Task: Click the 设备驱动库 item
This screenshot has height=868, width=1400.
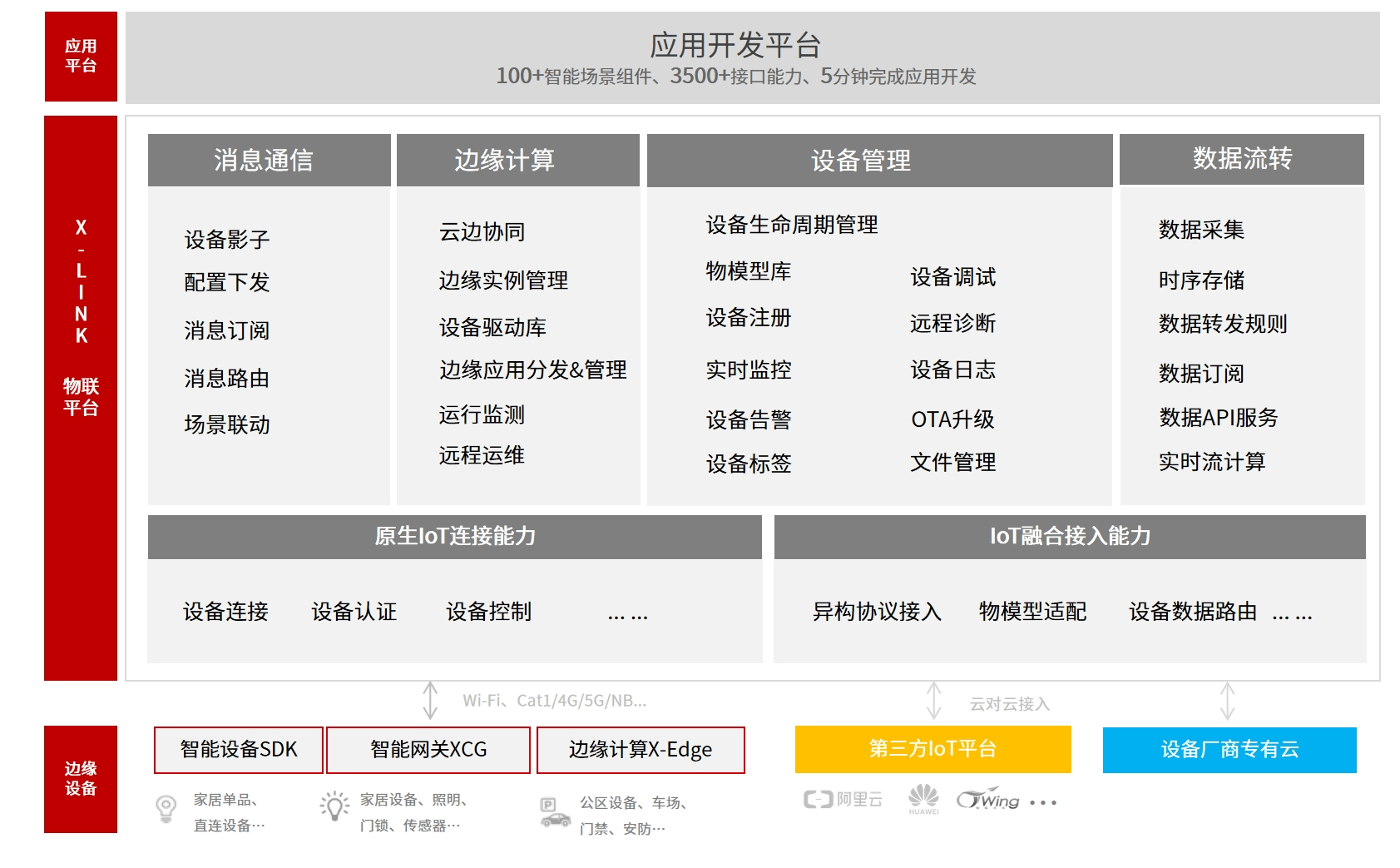Action: pyautogui.click(x=493, y=327)
